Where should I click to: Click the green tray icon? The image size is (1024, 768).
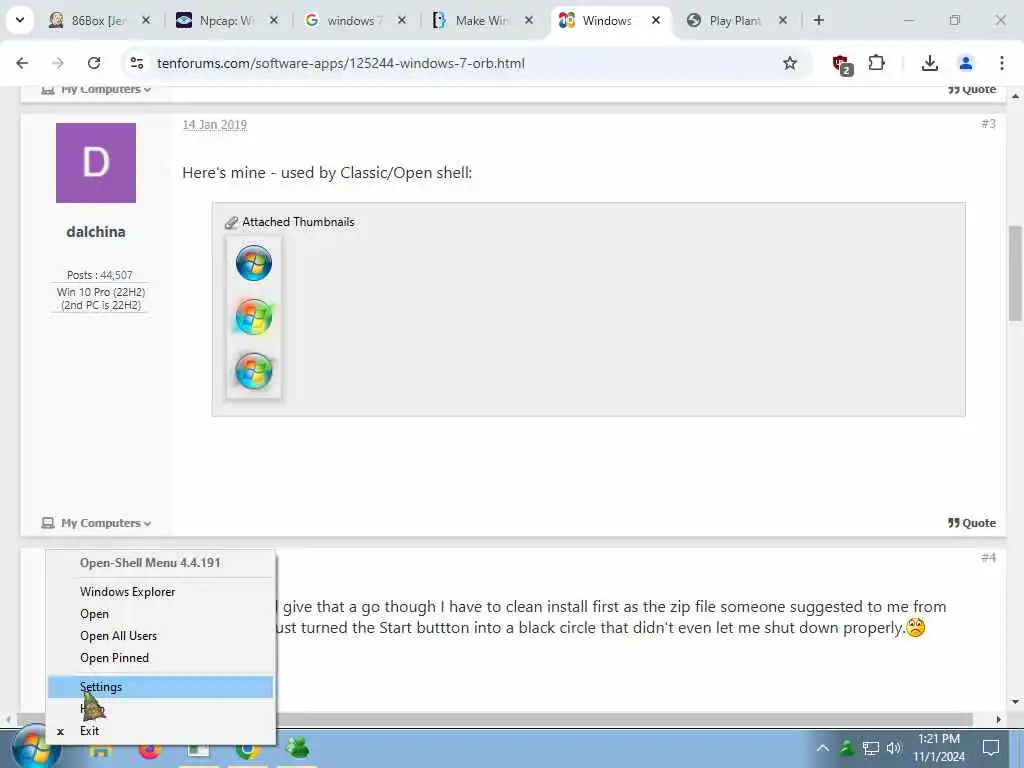coord(847,748)
